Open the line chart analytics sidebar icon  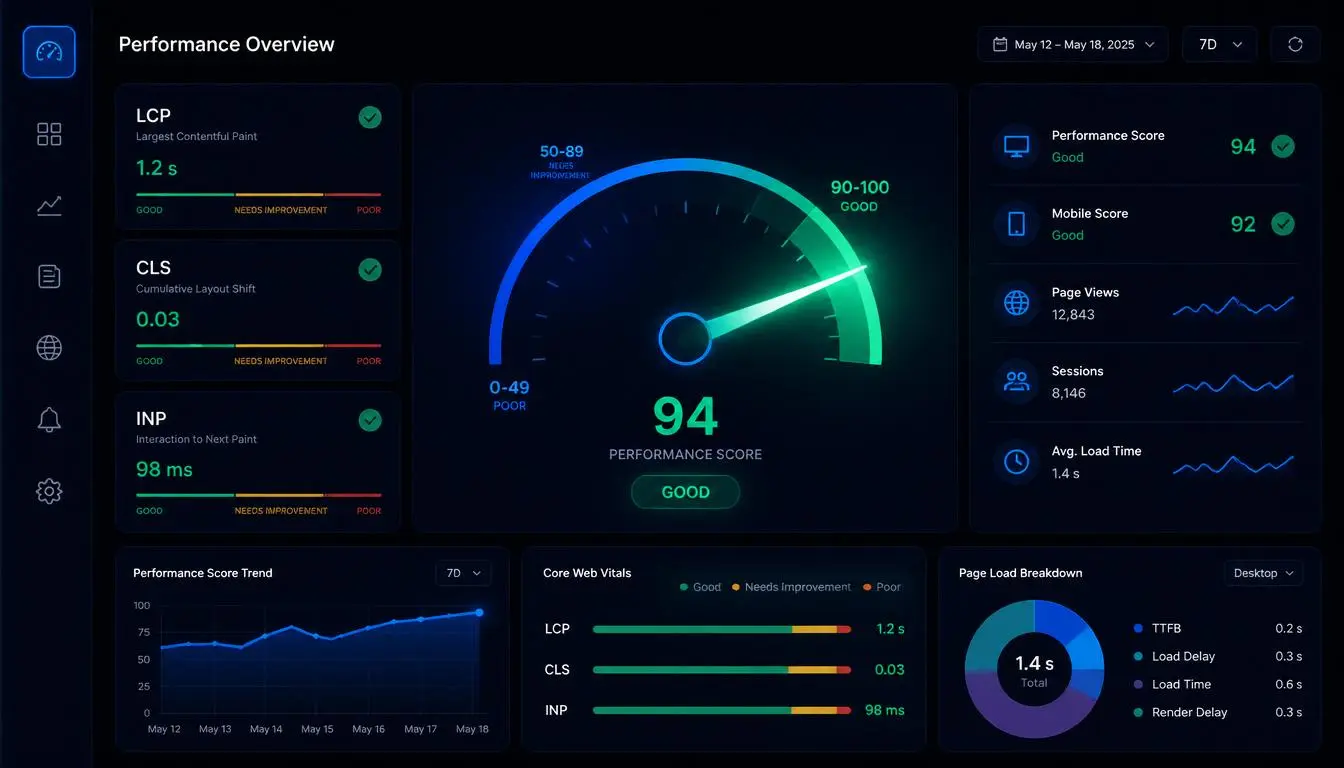pyautogui.click(x=49, y=206)
